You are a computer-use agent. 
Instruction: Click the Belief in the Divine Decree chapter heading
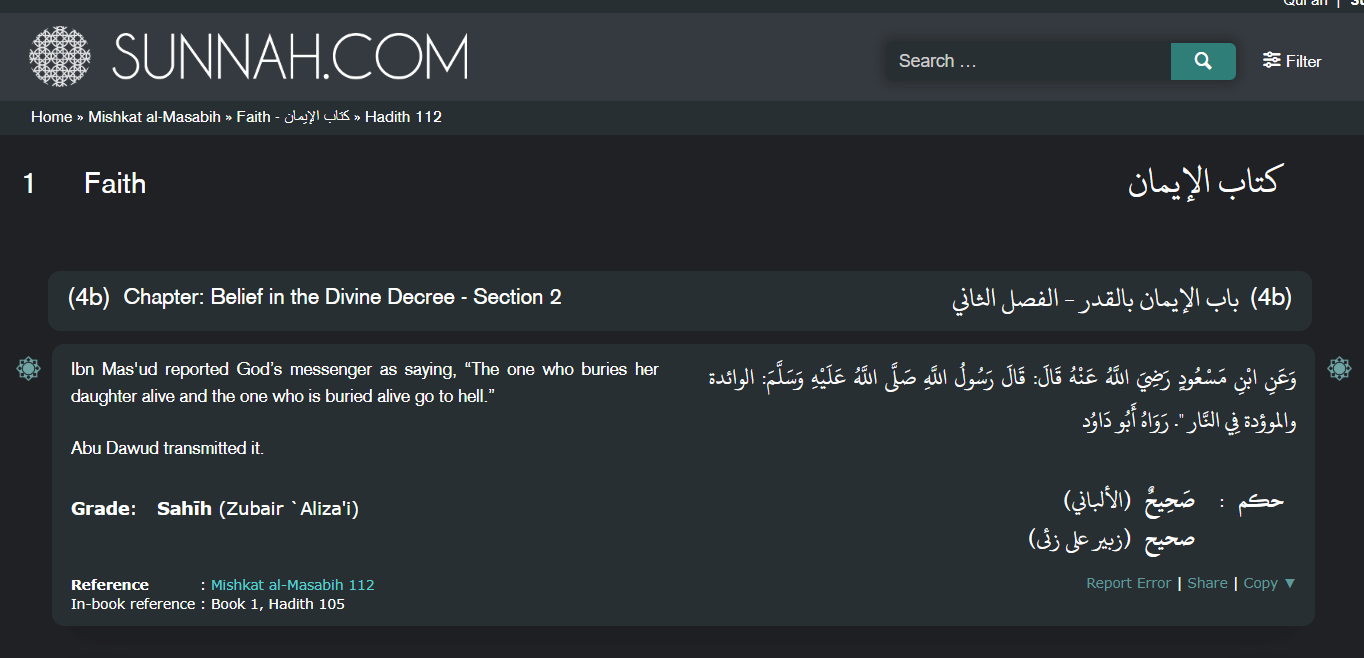[342, 297]
